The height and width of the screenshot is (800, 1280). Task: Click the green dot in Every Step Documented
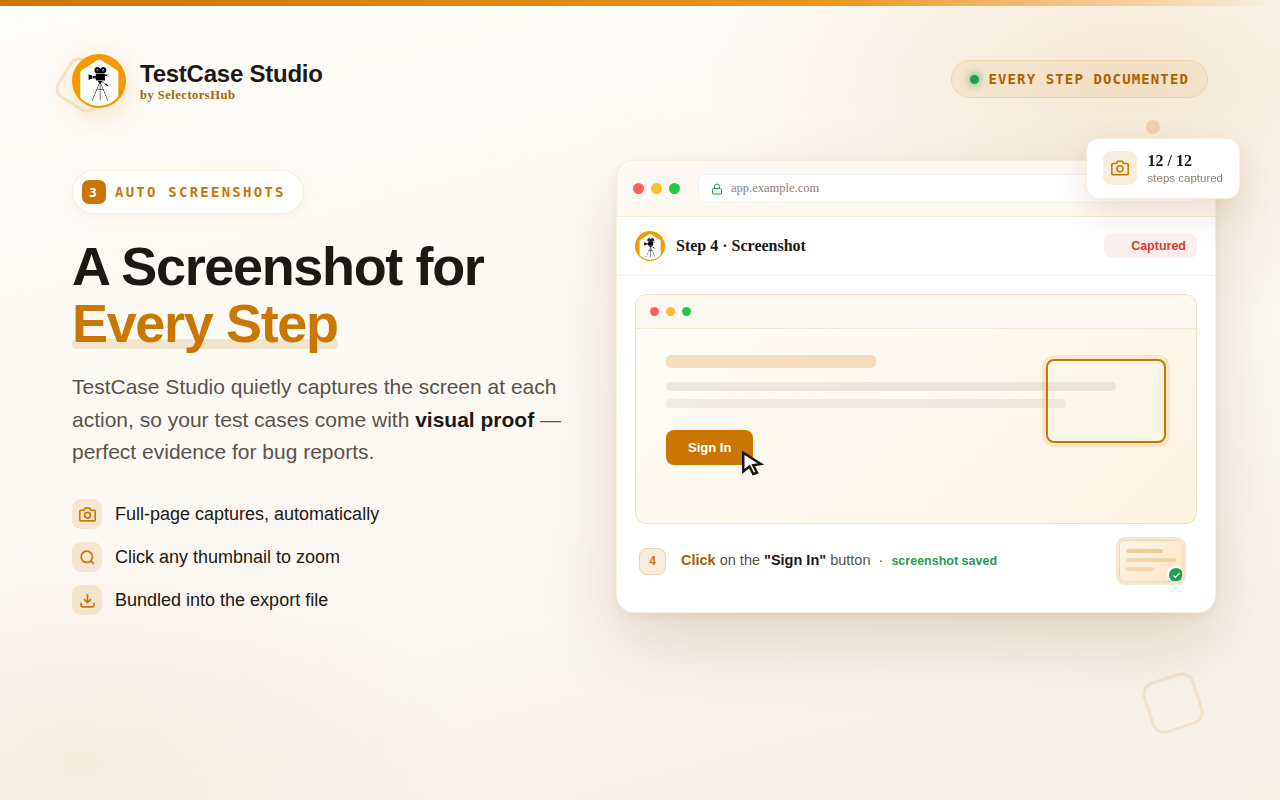point(974,79)
